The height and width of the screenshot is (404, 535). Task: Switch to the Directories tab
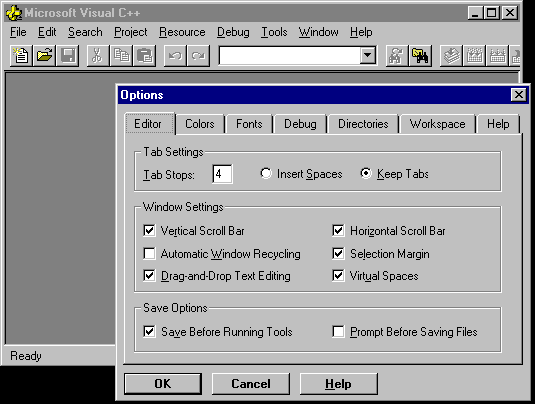[x=363, y=124]
